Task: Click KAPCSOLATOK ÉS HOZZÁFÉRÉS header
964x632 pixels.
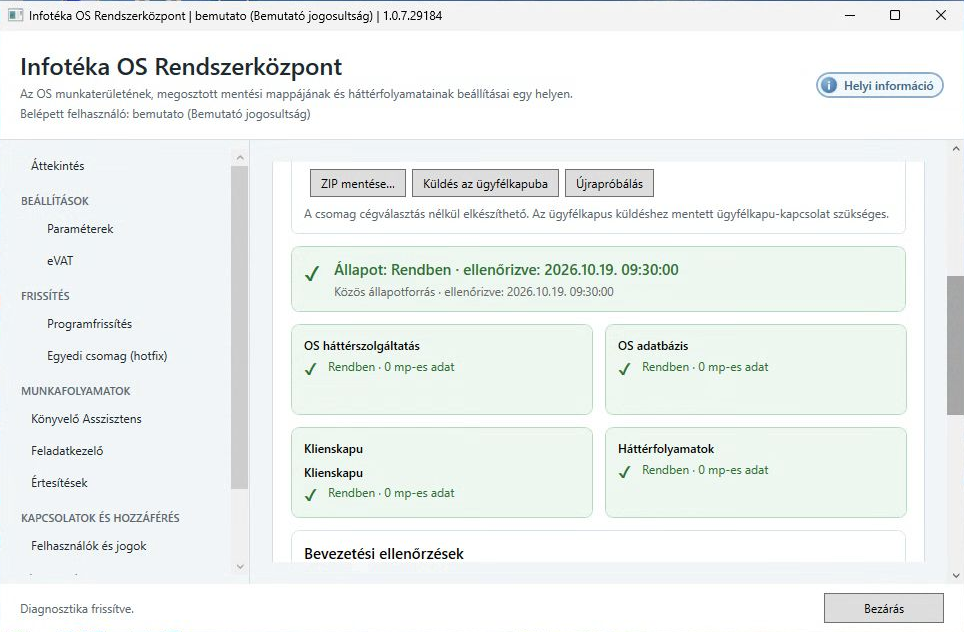Action: pyautogui.click(x=100, y=518)
